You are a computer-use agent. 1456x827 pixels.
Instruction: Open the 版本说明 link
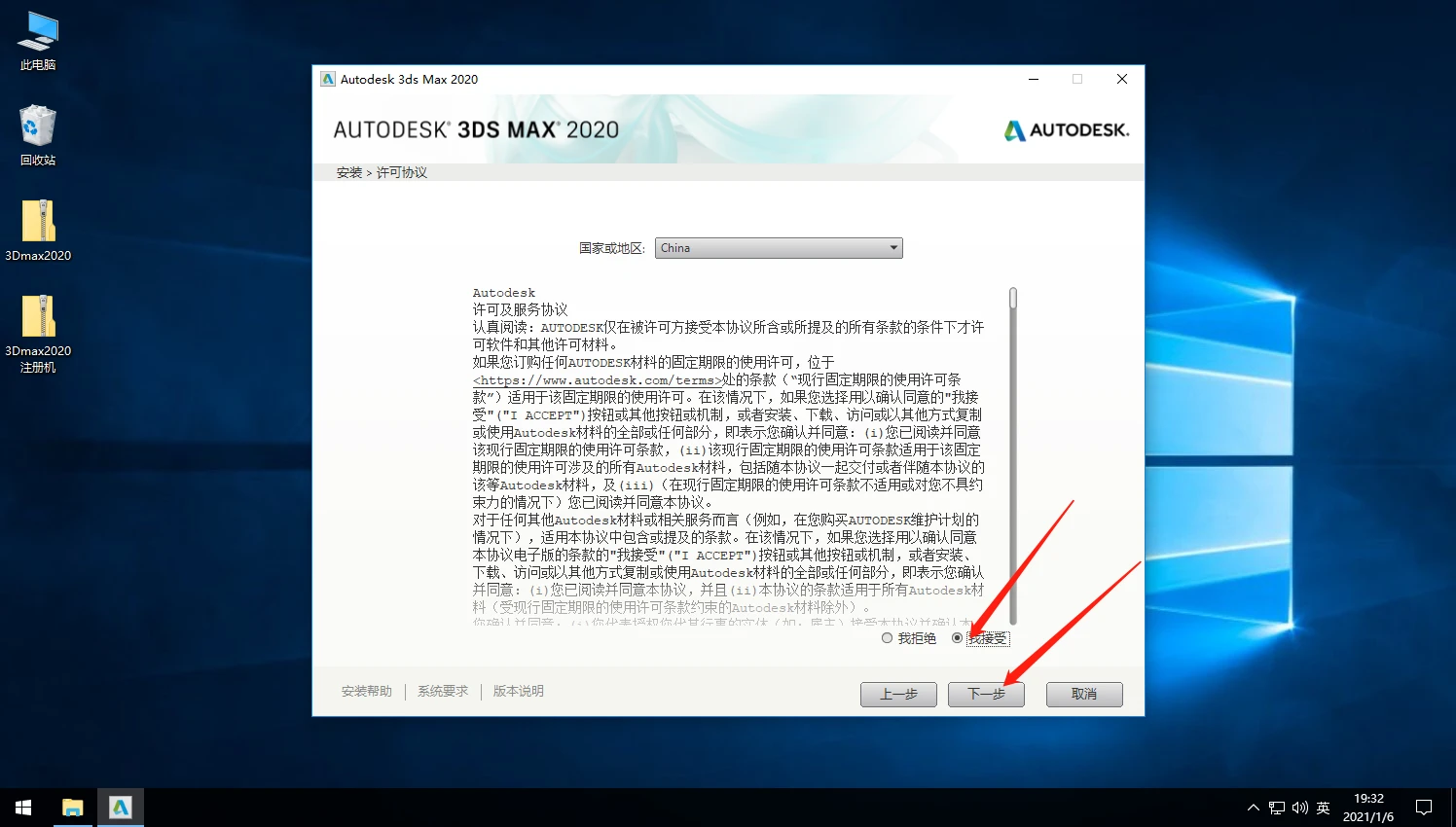pos(519,691)
